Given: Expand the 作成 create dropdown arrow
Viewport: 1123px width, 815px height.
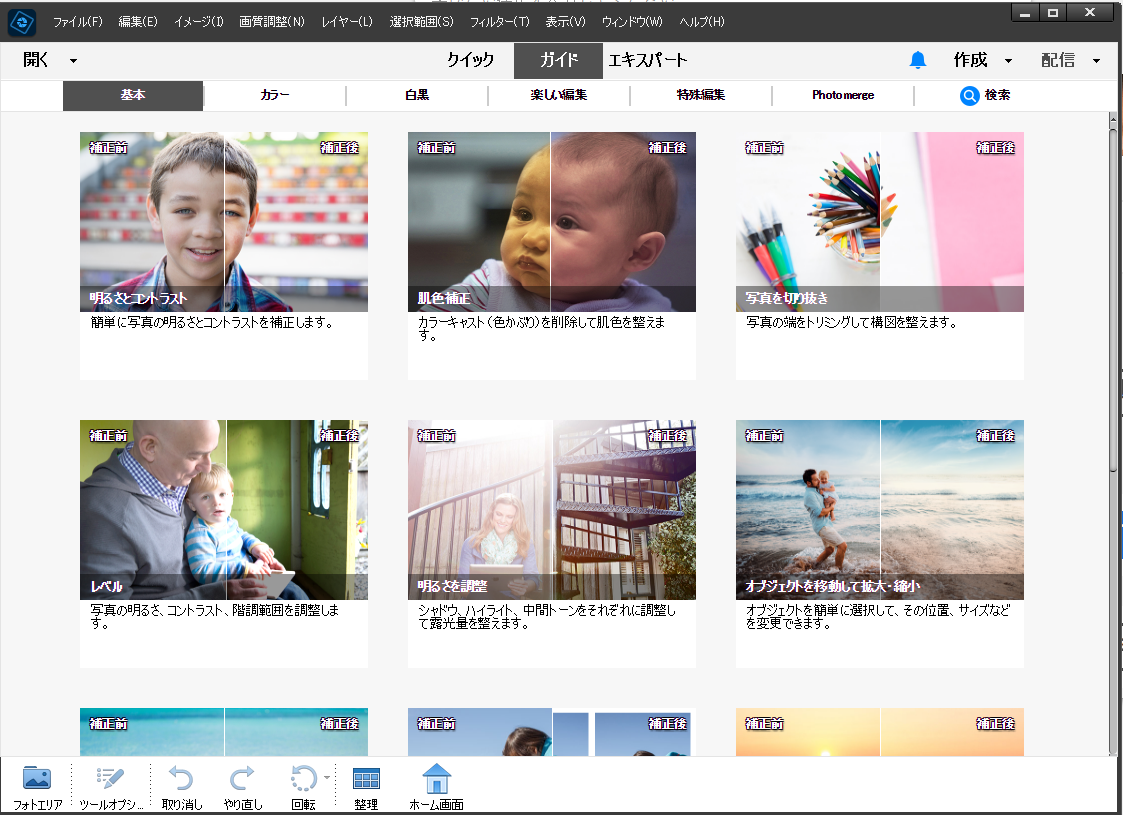Looking at the screenshot, I should point(1008,61).
